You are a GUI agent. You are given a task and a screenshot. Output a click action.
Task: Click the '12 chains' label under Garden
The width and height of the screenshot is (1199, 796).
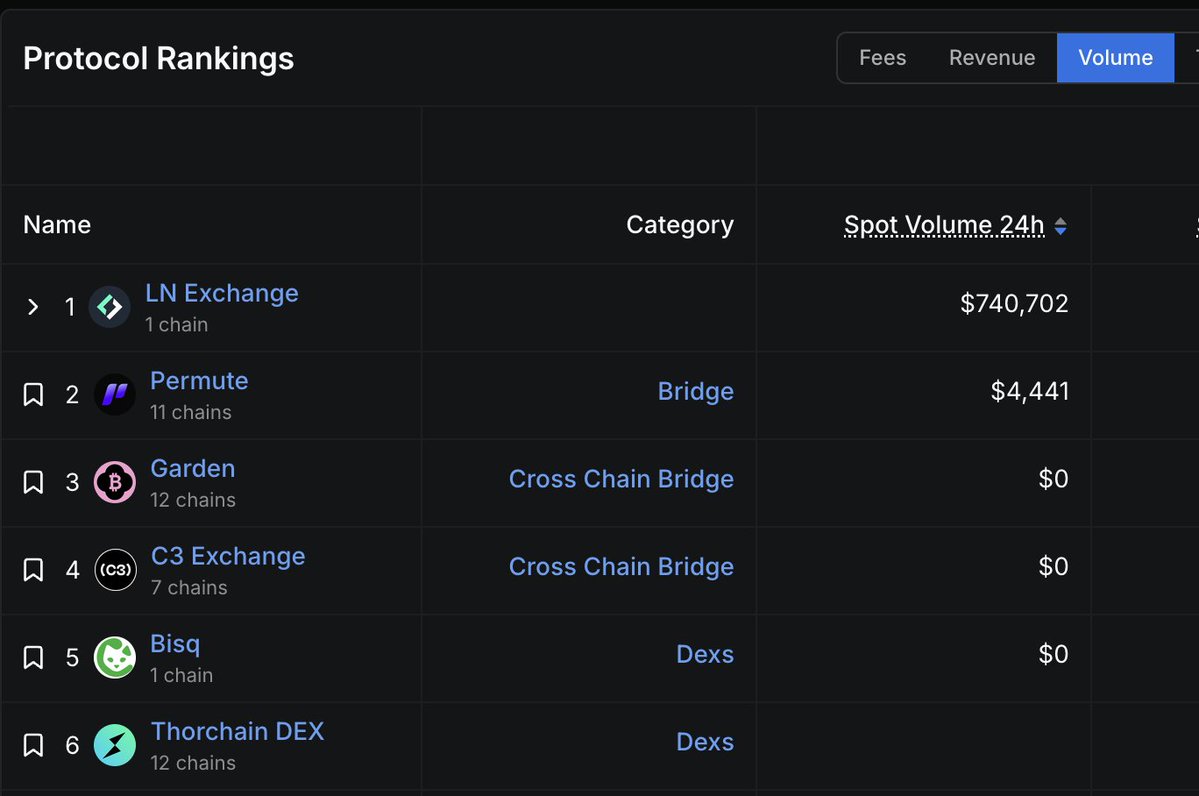click(x=193, y=500)
